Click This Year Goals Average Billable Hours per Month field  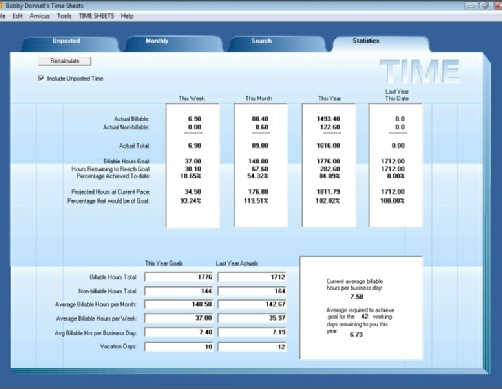[179, 304]
